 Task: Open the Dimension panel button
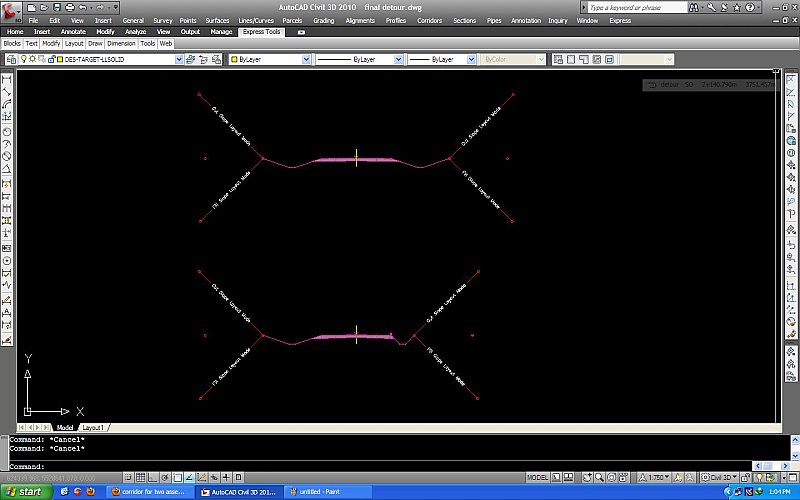[x=121, y=43]
